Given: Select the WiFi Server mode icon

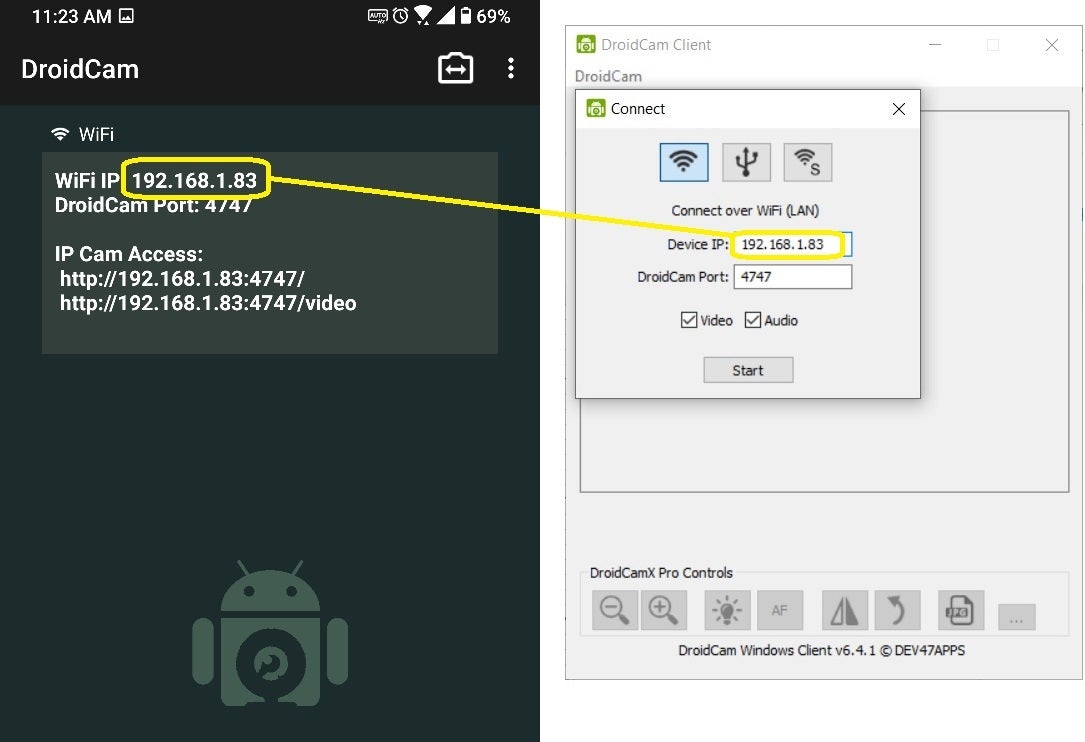Looking at the screenshot, I should coord(808,162).
